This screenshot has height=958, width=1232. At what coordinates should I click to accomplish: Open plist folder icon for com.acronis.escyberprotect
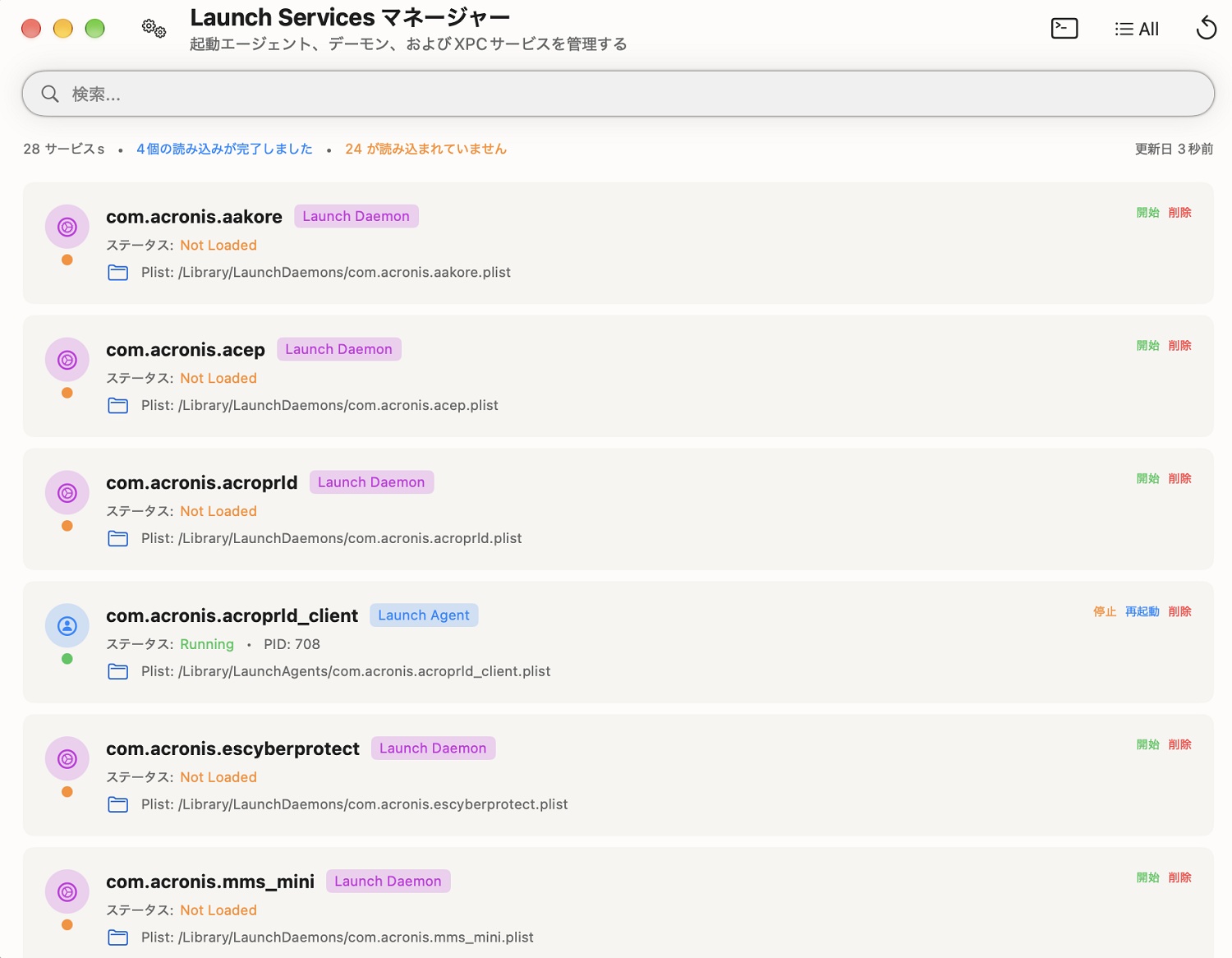point(118,805)
